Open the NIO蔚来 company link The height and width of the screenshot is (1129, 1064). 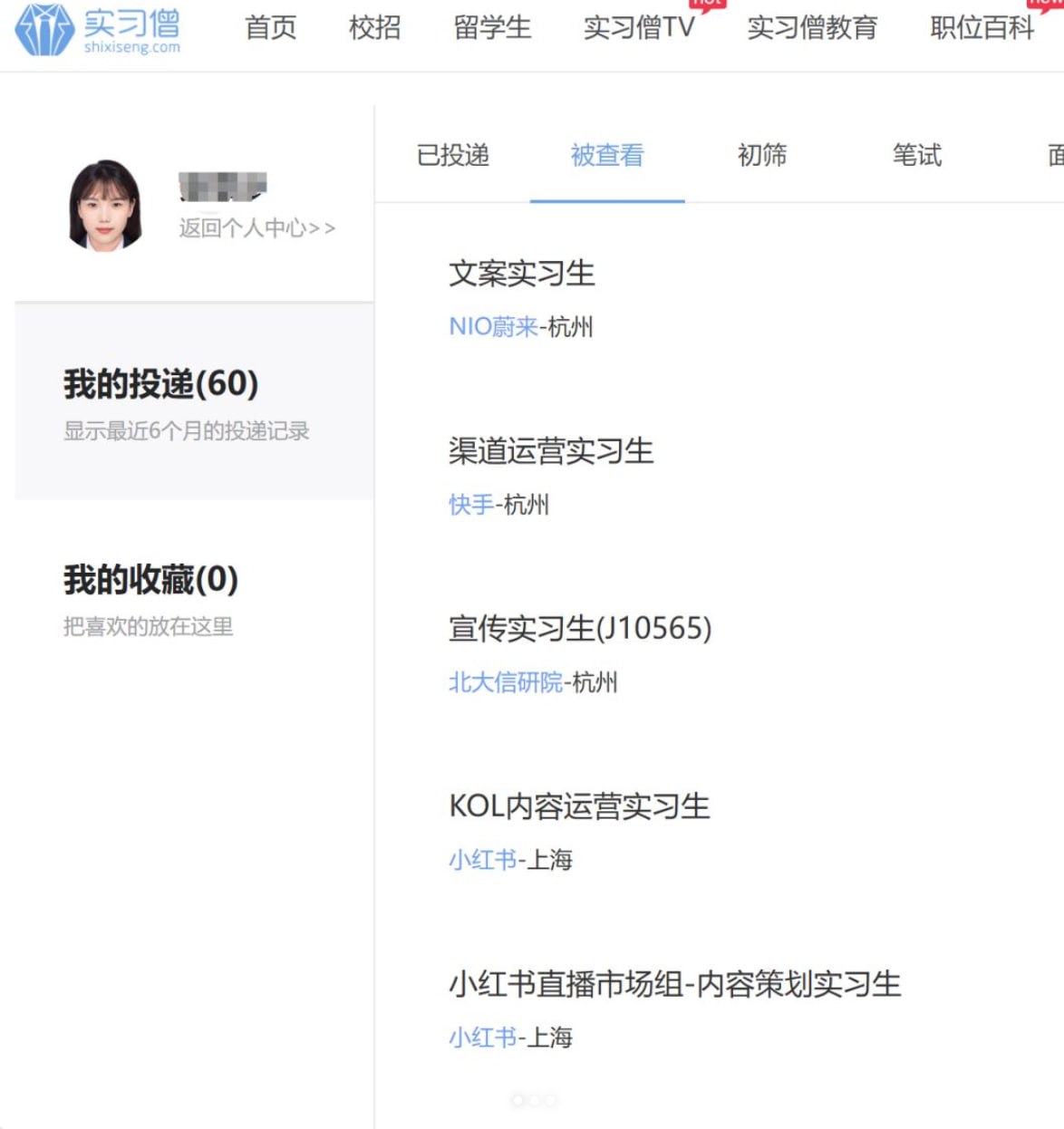(492, 328)
